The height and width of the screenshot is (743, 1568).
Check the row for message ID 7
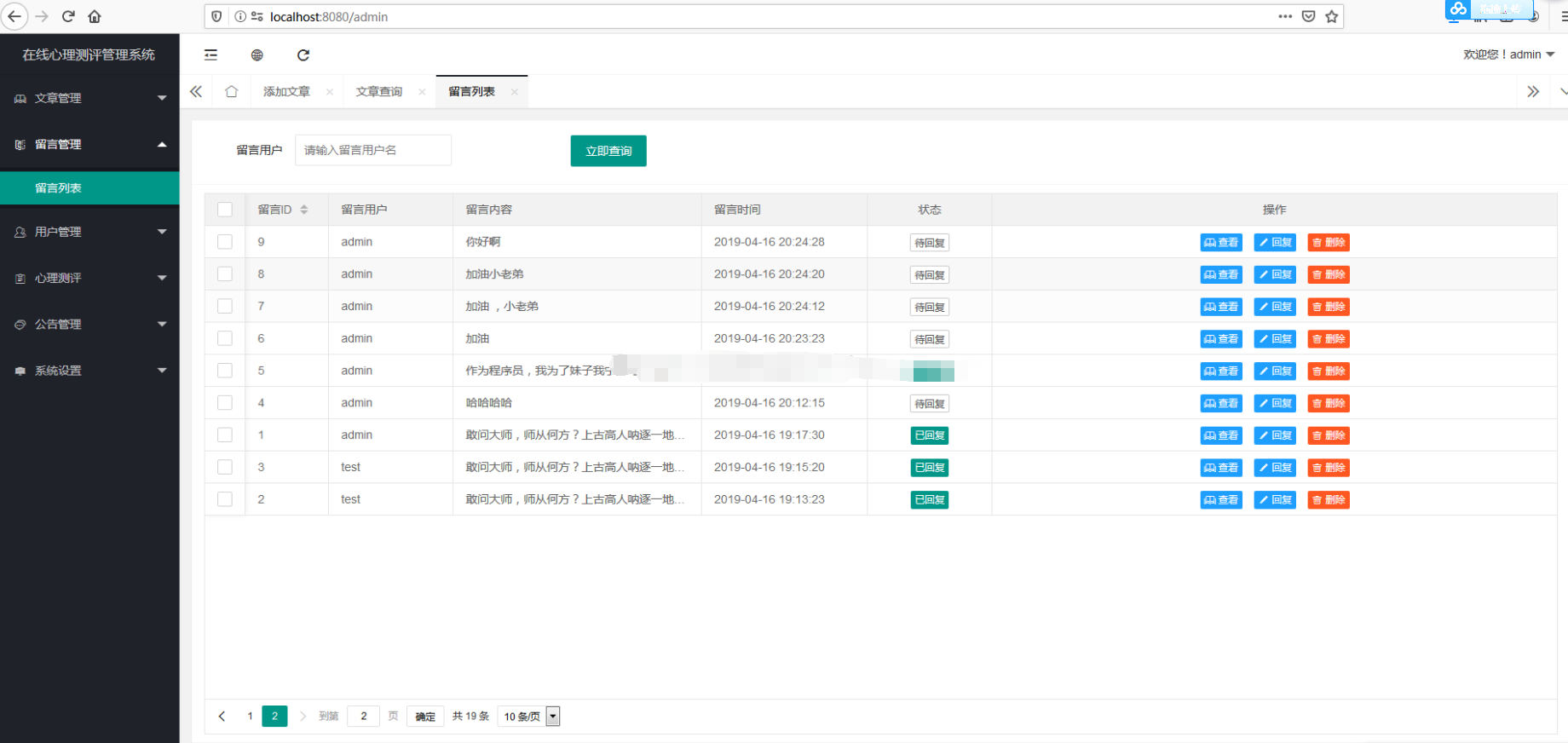(x=225, y=306)
